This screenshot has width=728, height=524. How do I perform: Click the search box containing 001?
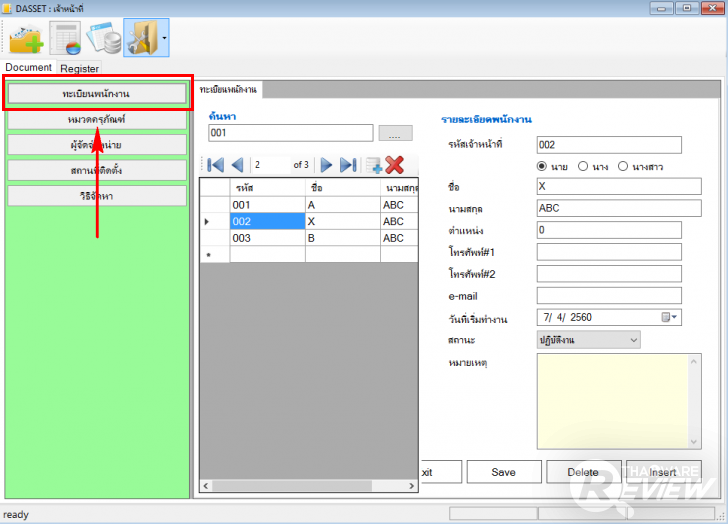[x=291, y=133]
